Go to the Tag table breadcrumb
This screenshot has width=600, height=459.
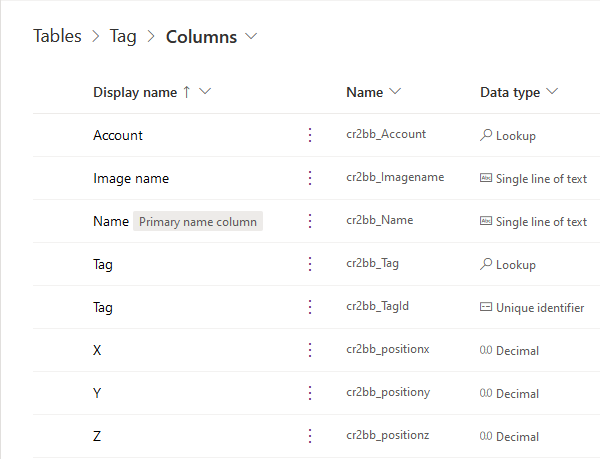coord(123,37)
